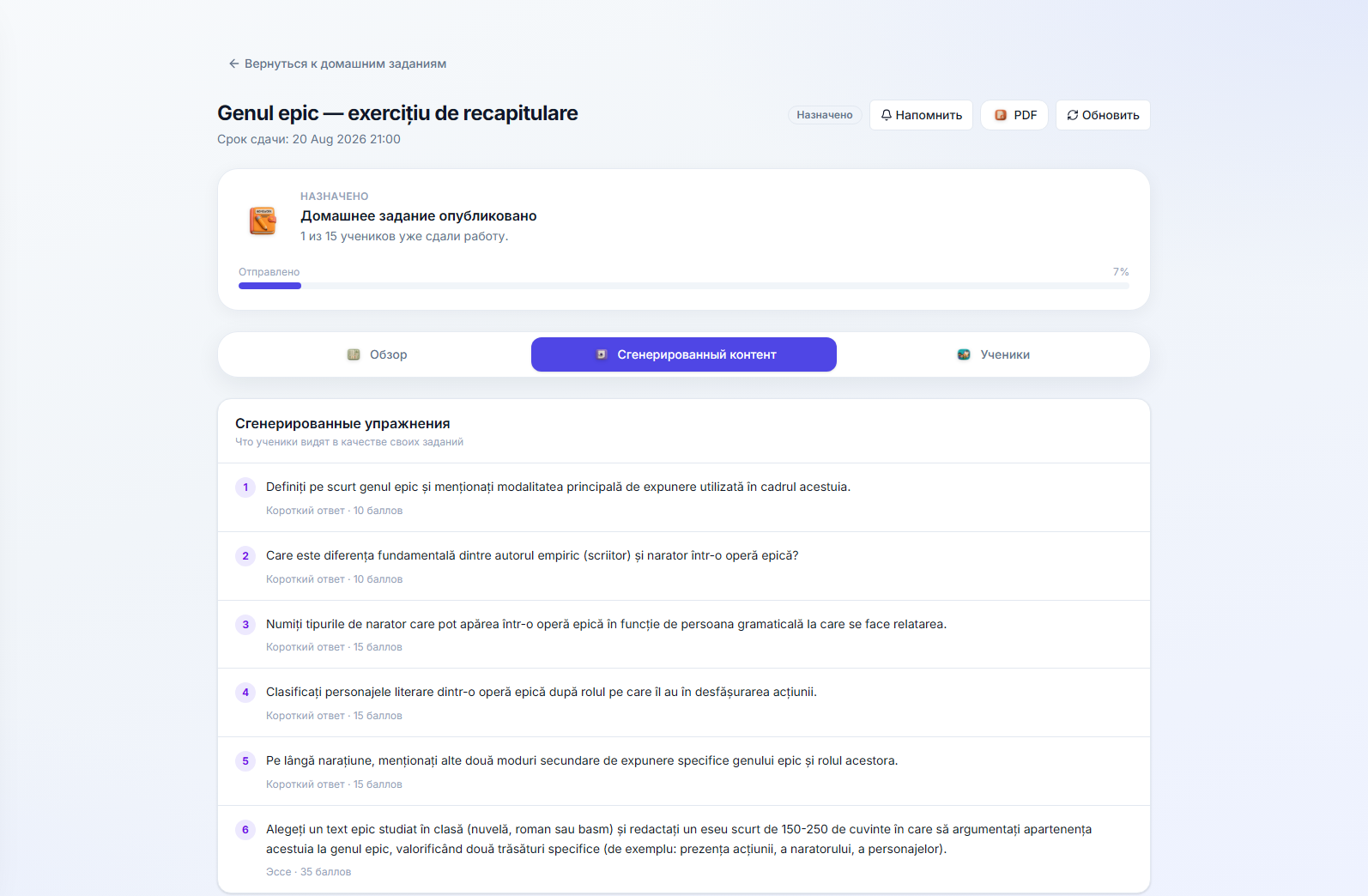
Task: Click text 1 из 15 учеников уже сдали работу
Action: tap(404, 236)
